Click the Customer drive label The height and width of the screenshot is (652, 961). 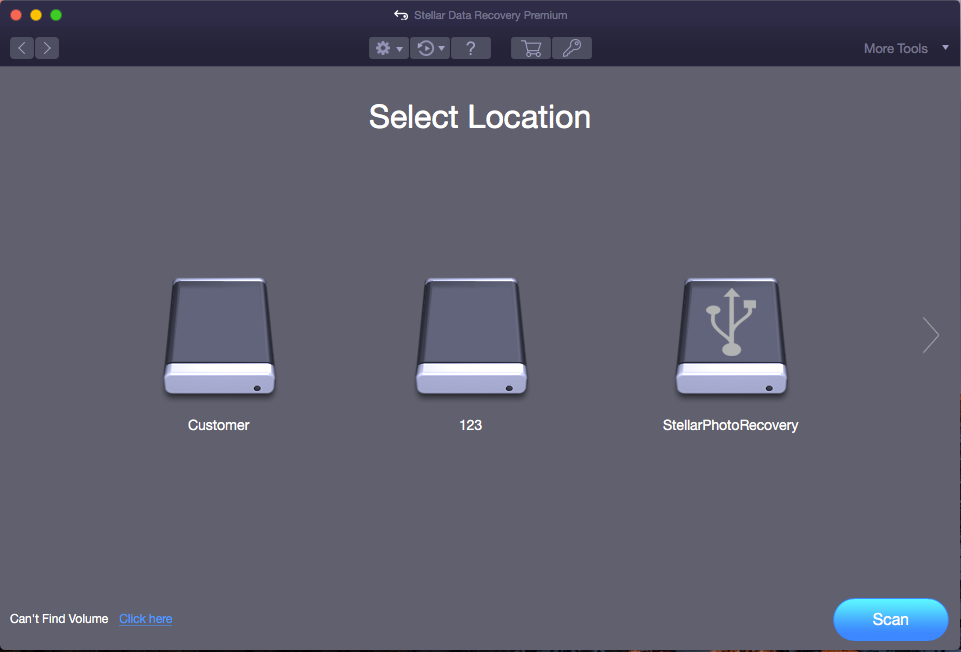[219, 425]
